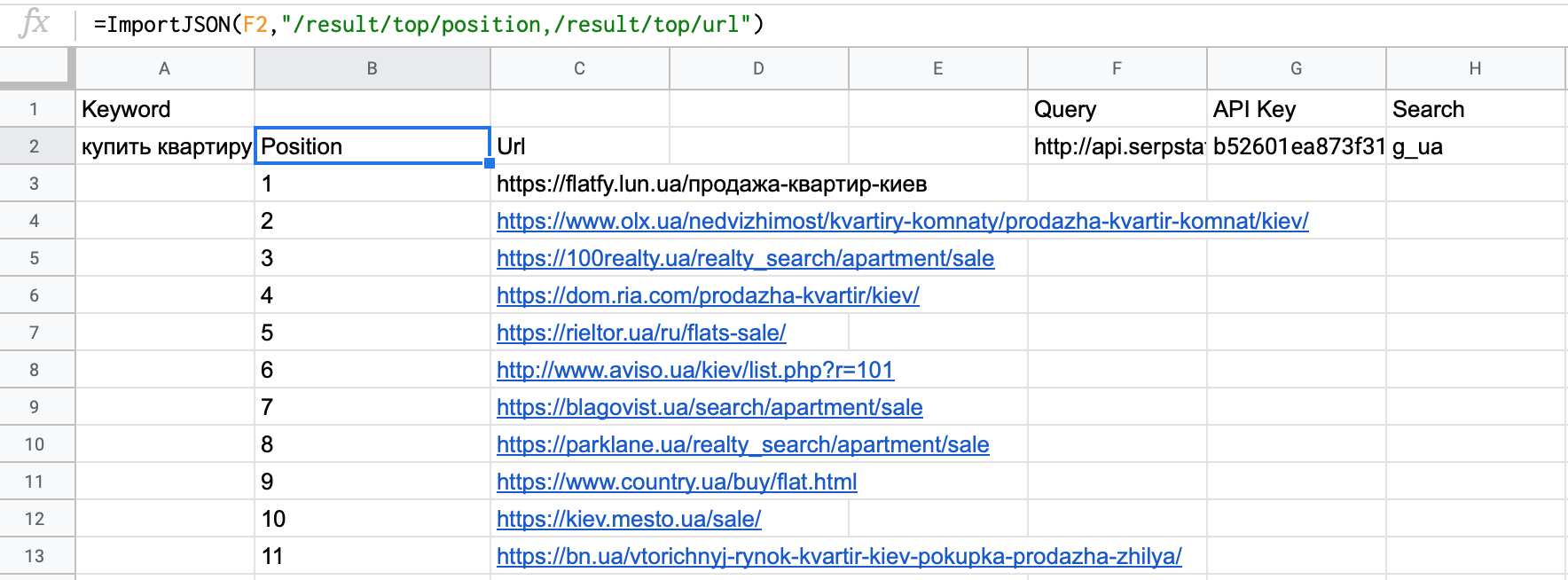
Task: Open the kiev.mesto.ua sale link
Action: point(628,519)
